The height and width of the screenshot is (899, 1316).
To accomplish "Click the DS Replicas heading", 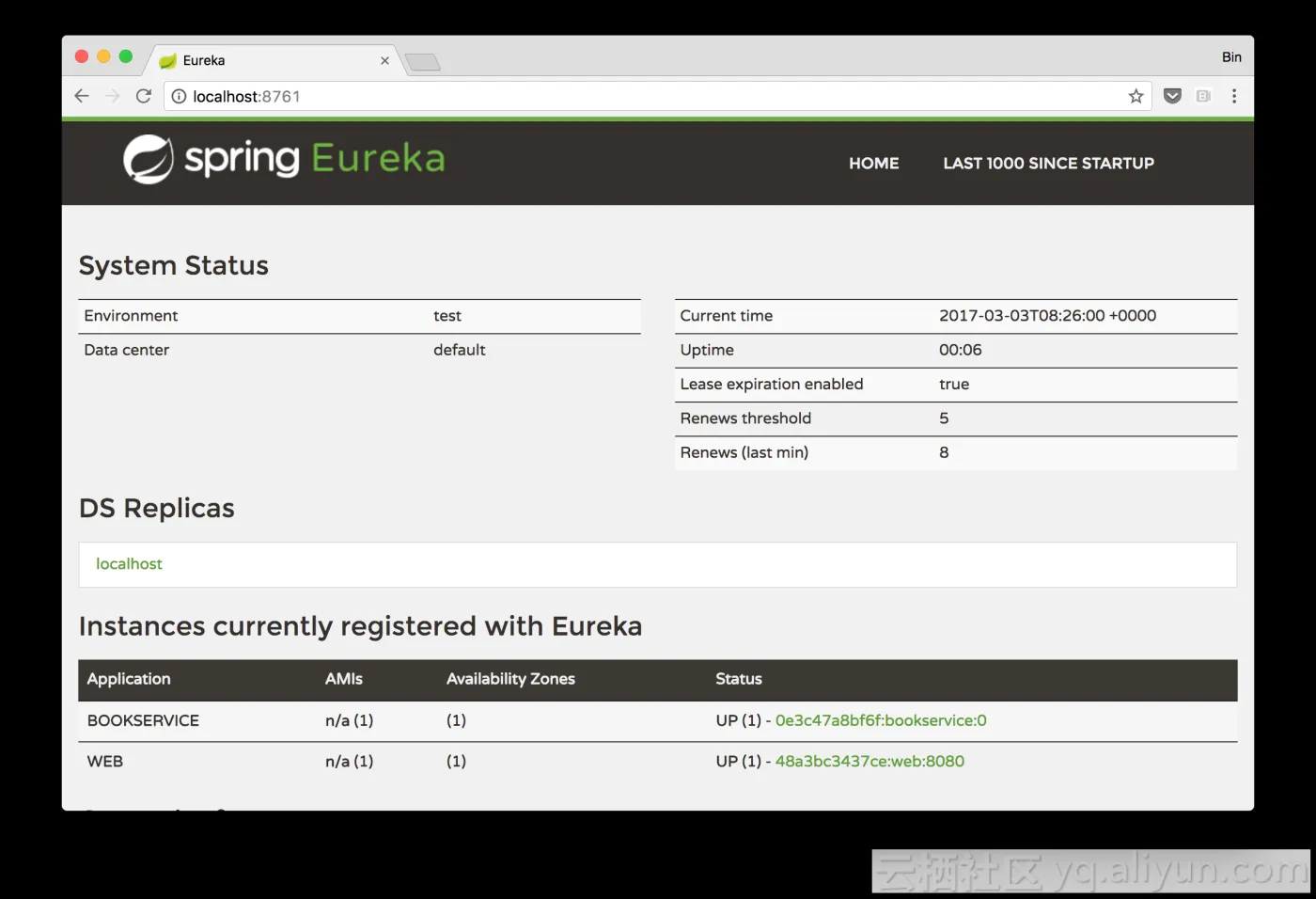I will 157,508.
